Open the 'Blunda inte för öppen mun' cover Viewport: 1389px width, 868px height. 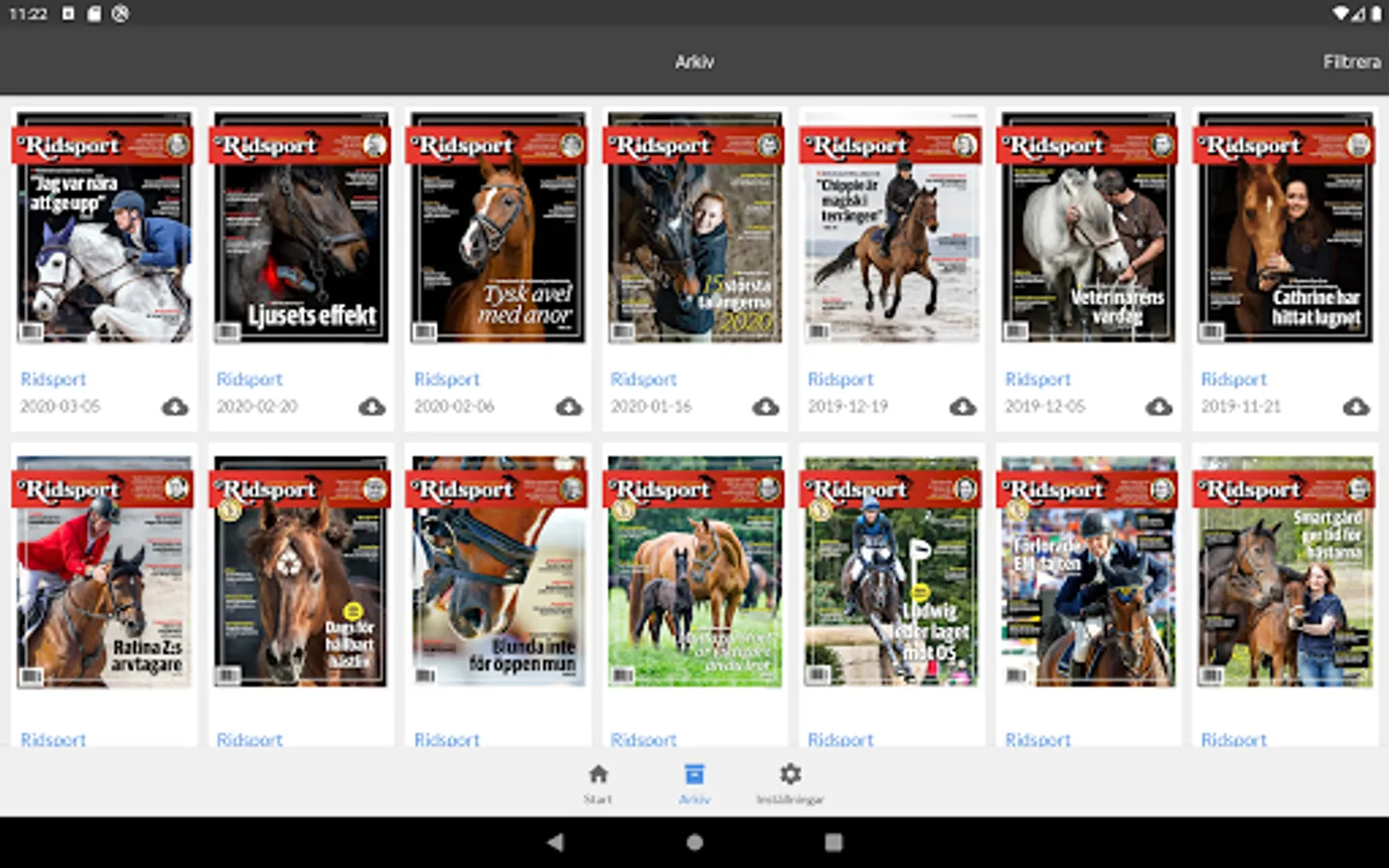click(x=498, y=573)
